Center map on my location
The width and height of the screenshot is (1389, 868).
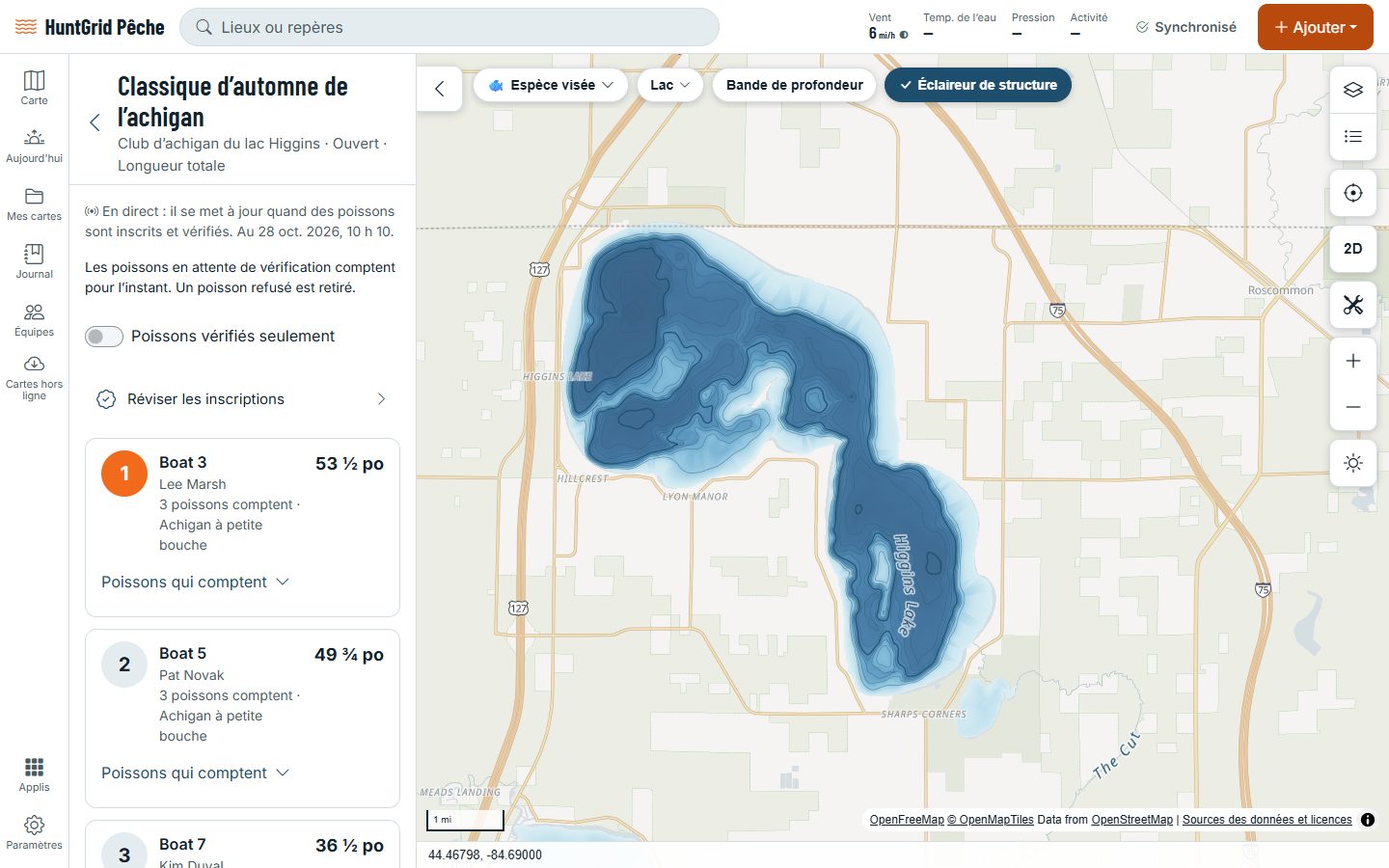(1353, 193)
